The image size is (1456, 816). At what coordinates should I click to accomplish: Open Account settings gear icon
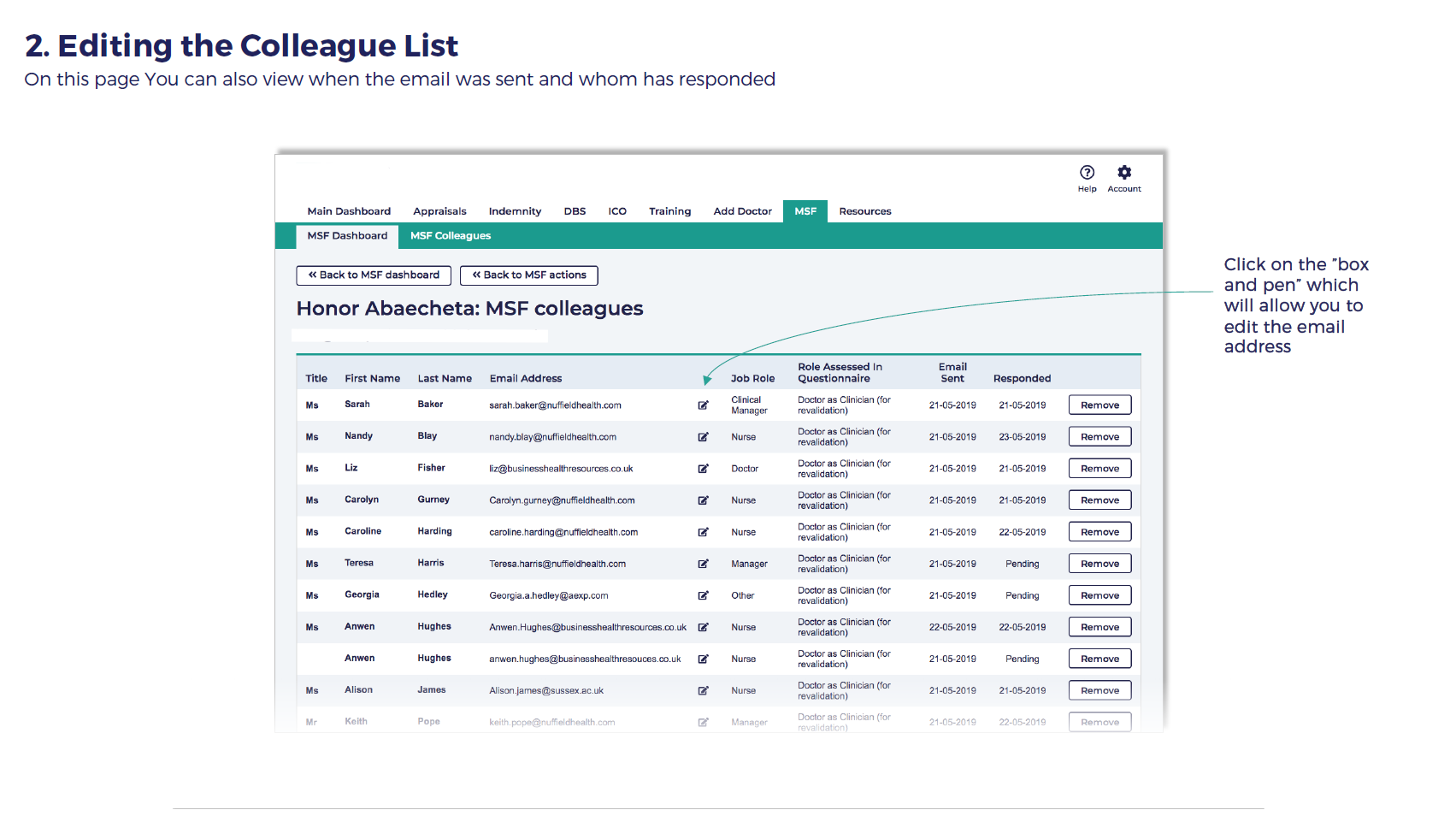(x=1124, y=173)
